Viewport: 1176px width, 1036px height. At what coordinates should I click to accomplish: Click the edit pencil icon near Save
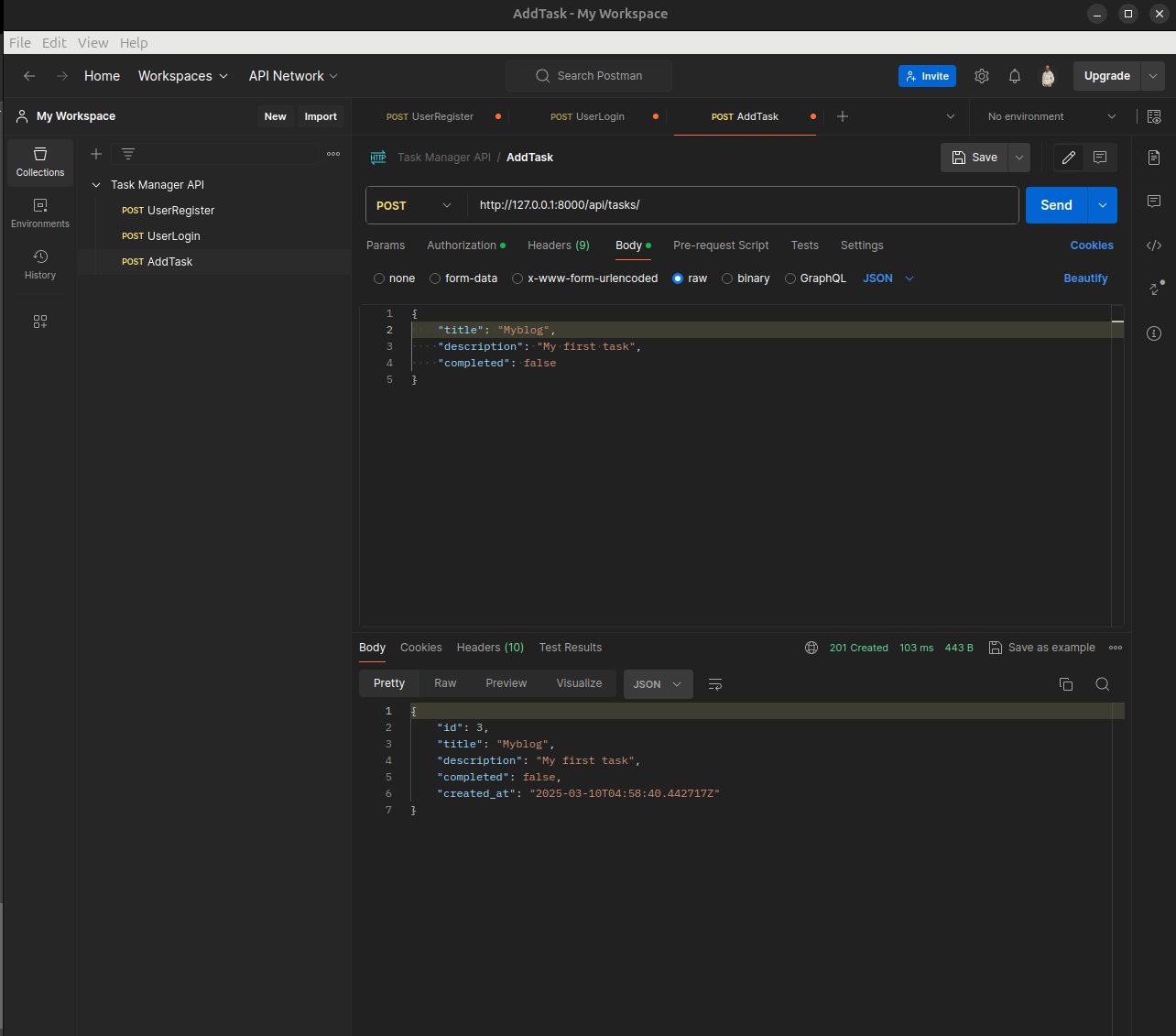[1069, 158]
